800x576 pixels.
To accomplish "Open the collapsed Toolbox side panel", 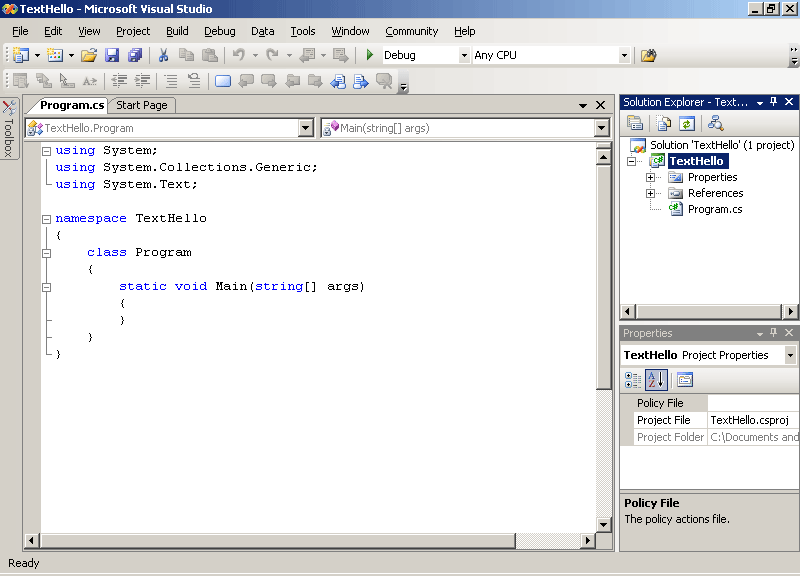I will pyautogui.click(x=9, y=130).
